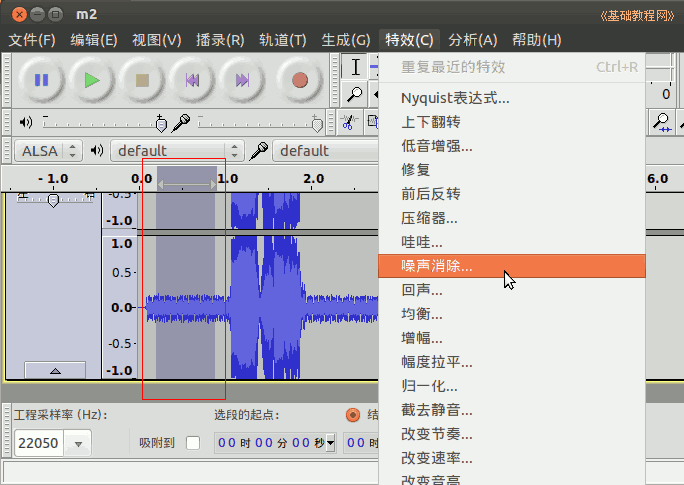Open the 分析(A) menu
The image size is (684, 485).
click(x=472, y=40)
